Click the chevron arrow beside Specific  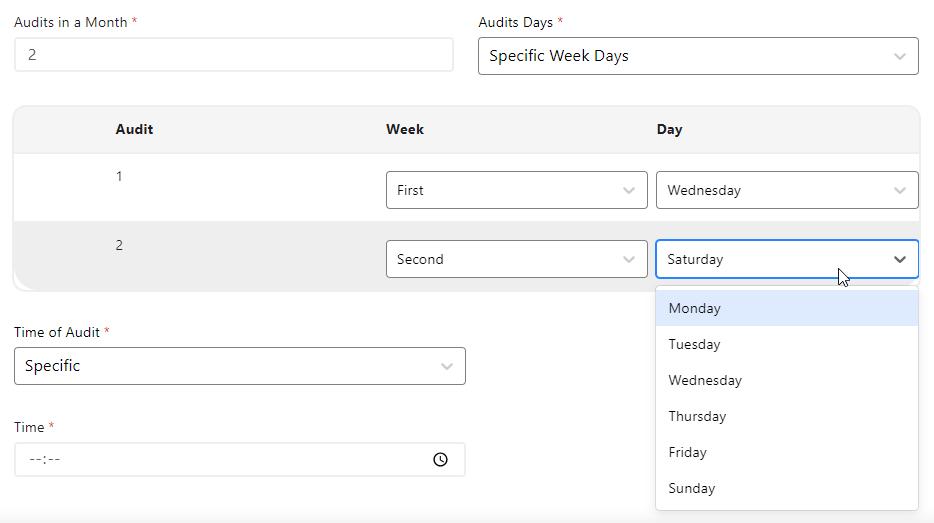point(447,366)
